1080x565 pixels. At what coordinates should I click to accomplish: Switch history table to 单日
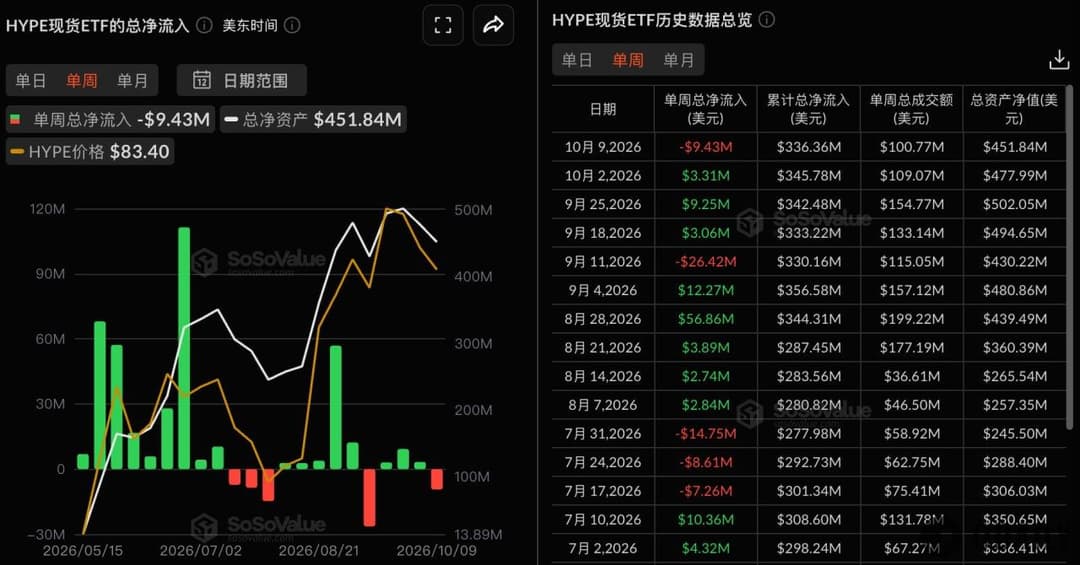click(x=577, y=60)
